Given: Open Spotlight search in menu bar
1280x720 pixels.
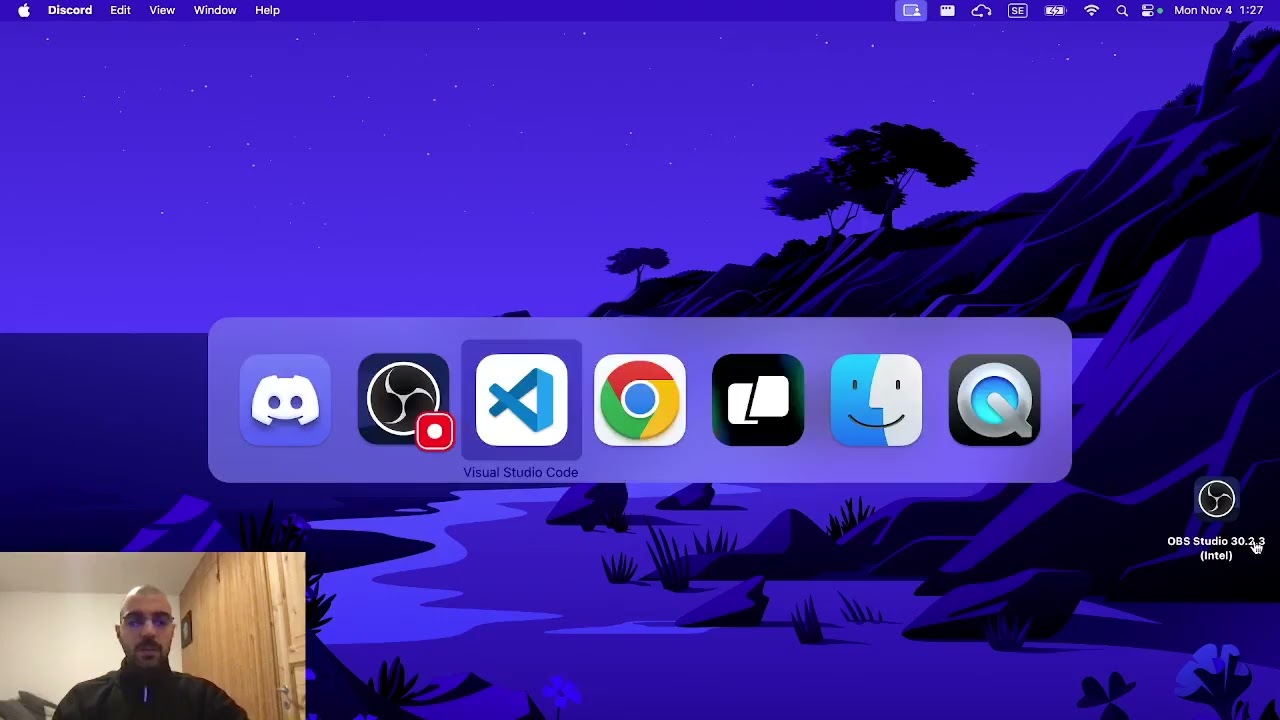Looking at the screenshot, I should point(1122,10).
